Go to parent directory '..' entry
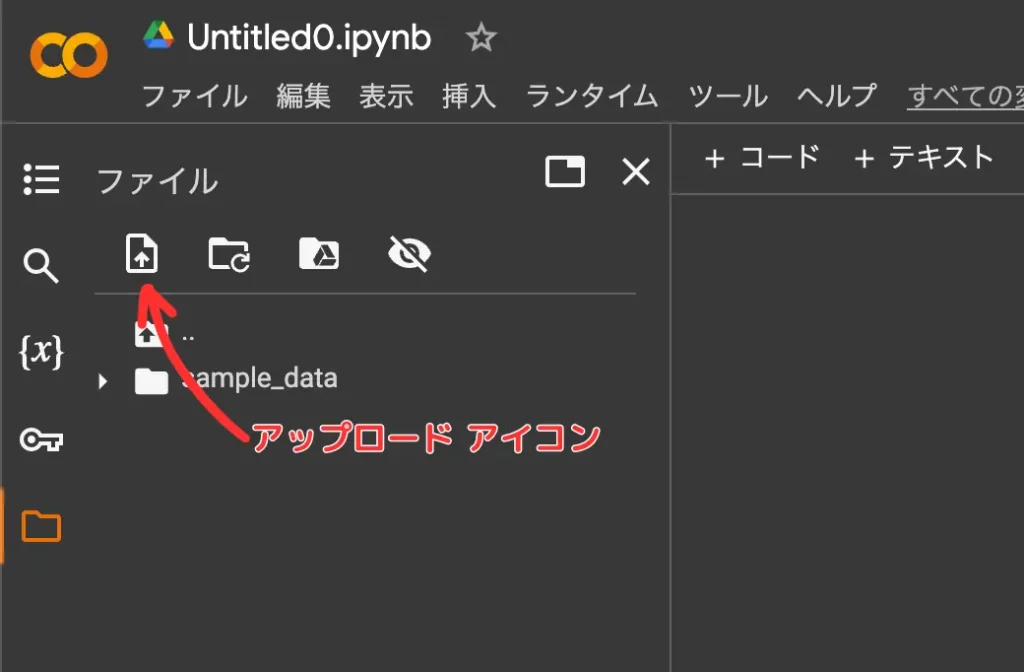The image size is (1024, 672). [x=165, y=334]
